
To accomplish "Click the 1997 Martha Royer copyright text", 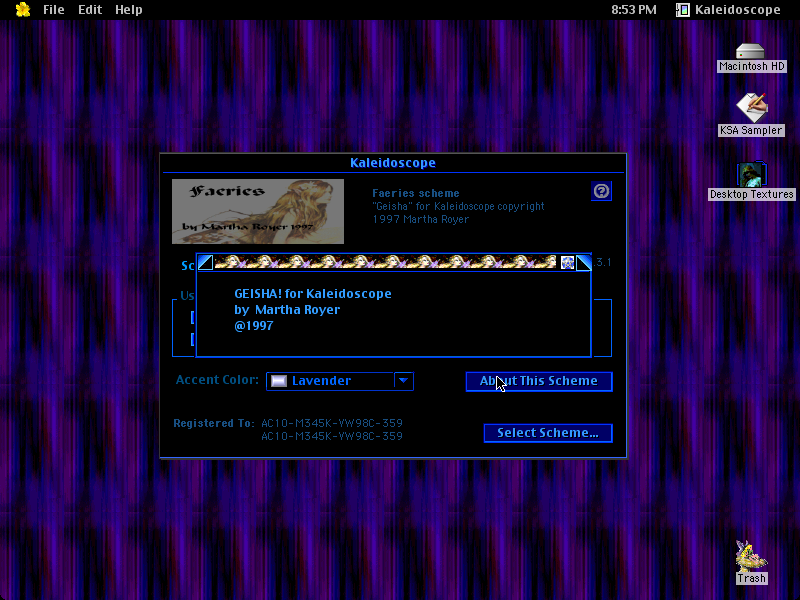I will (420, 219).
